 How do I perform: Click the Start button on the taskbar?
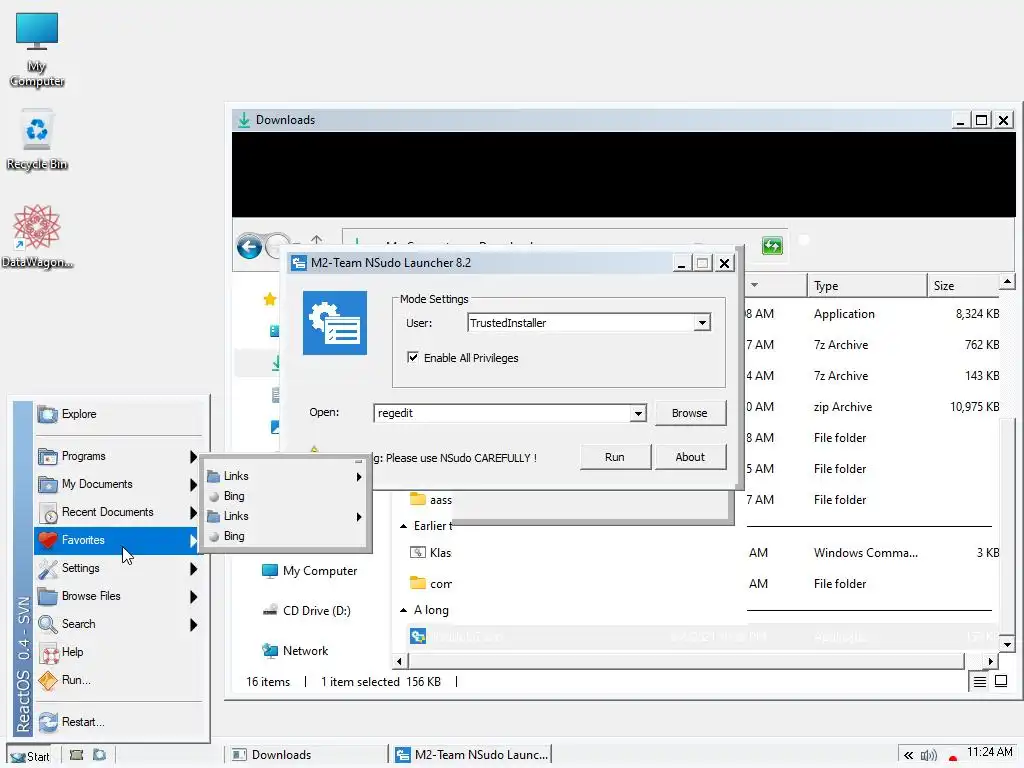coord(31,756)
